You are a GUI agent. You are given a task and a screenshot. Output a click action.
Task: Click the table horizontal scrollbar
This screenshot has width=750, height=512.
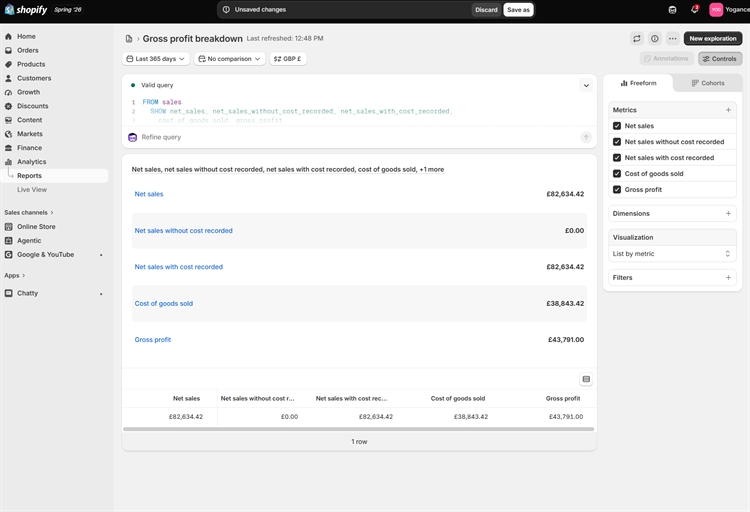point(358,429)
